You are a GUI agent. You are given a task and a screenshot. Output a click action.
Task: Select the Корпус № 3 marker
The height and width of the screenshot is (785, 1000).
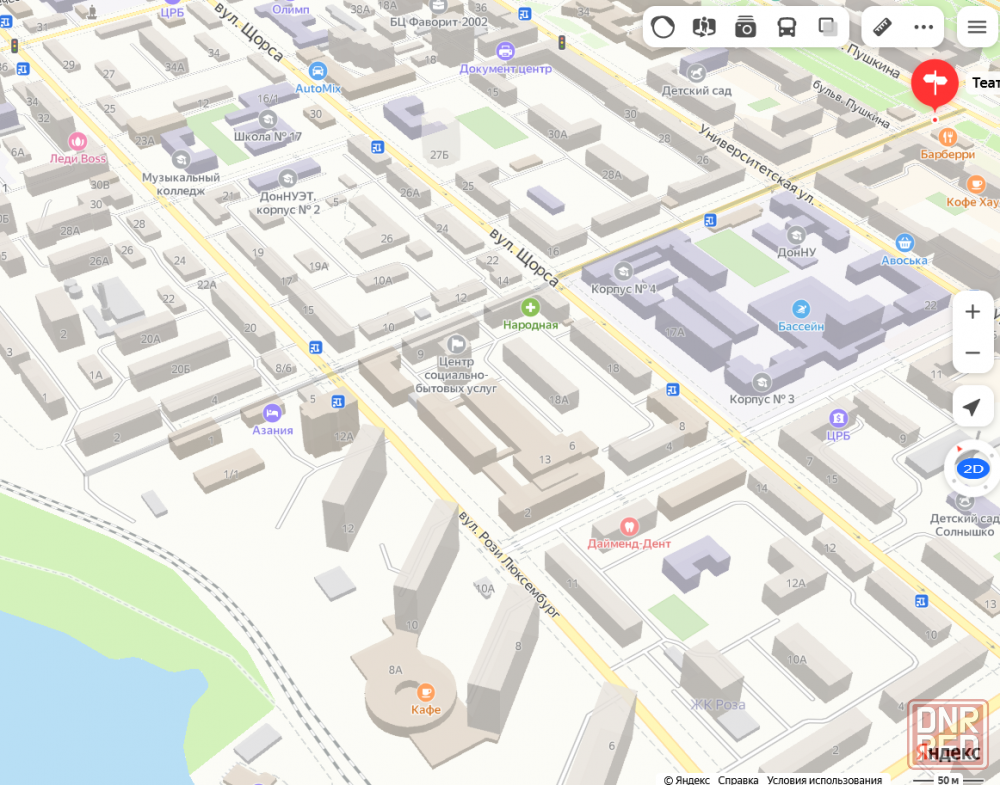(x=761, y=382)
